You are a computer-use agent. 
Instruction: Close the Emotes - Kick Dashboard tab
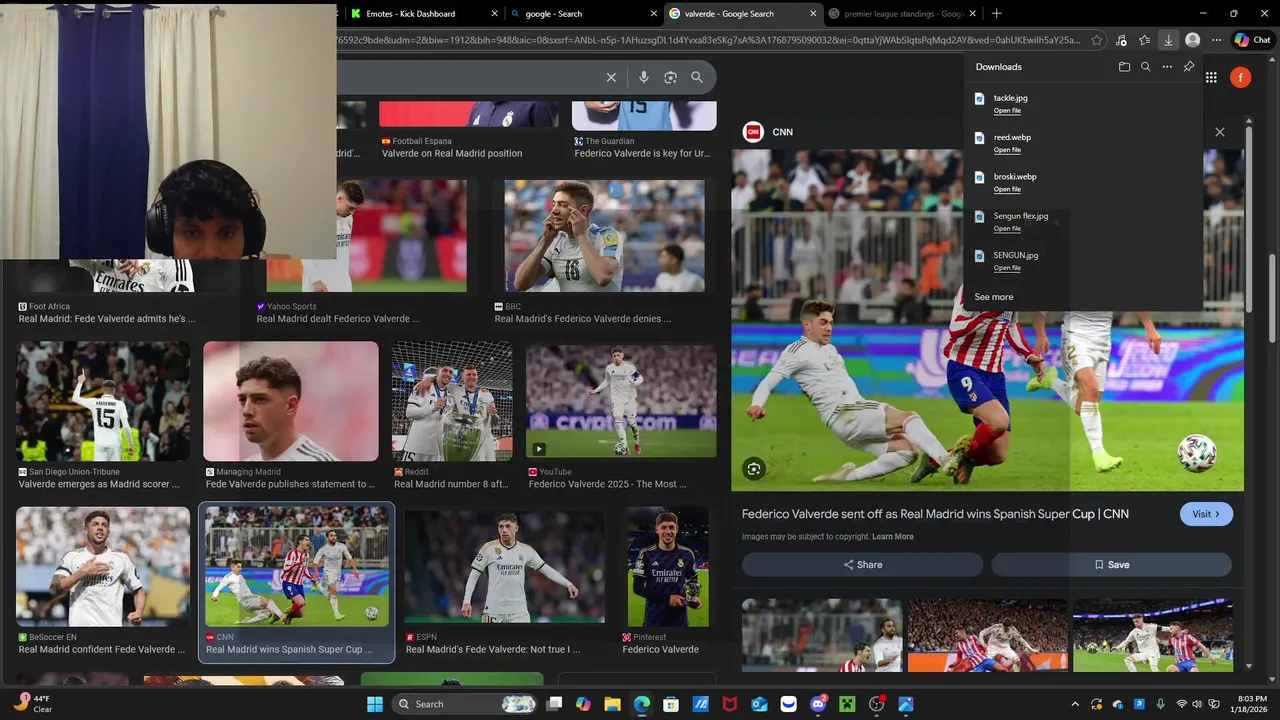(x=494, y=14)
